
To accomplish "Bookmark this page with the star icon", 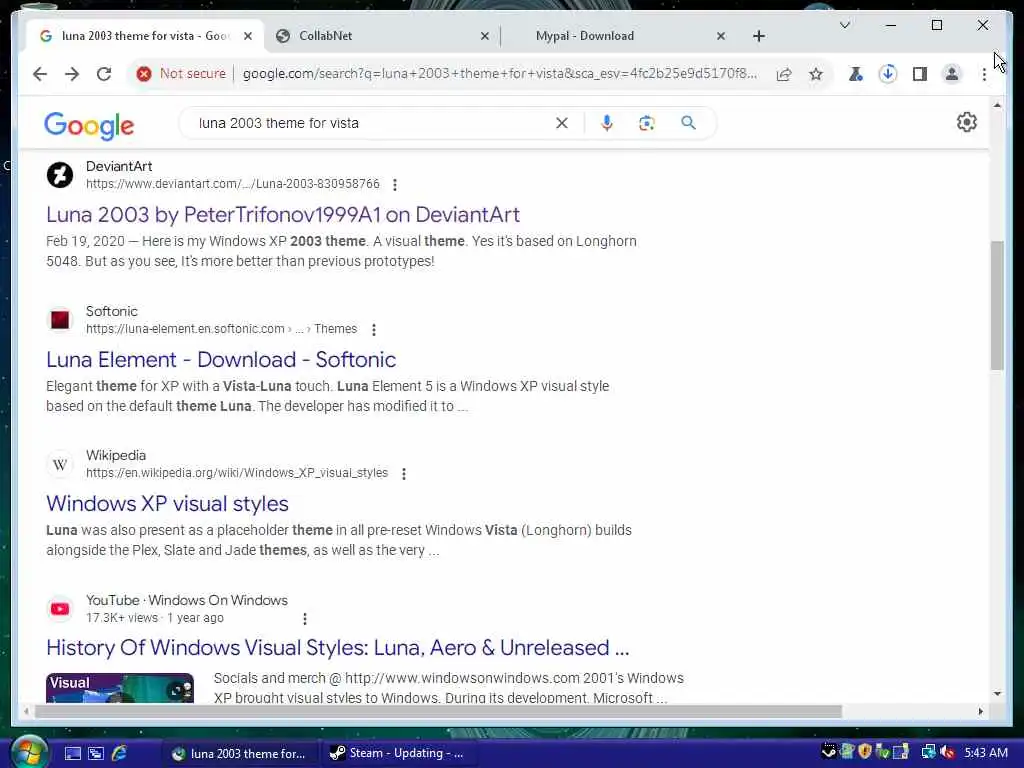I will coord(816,74).
